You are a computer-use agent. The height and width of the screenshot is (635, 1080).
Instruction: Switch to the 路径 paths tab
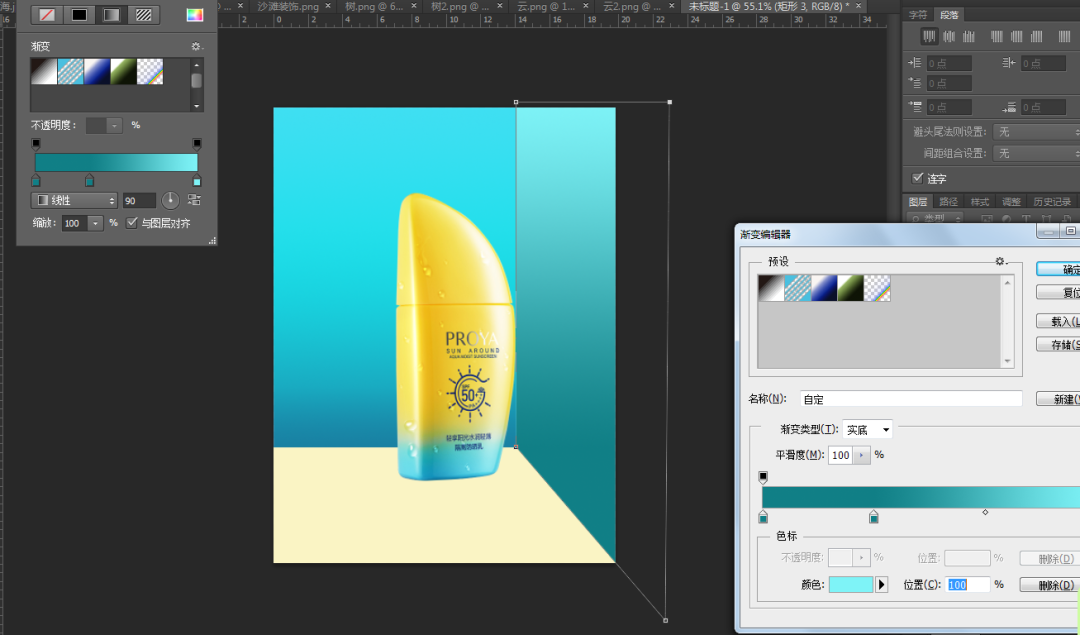(x=948, y=202)
